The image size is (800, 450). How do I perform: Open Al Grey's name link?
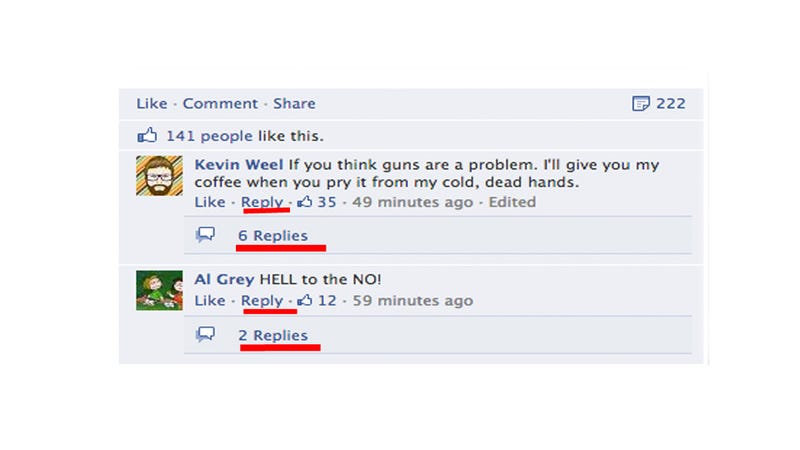(x=224, y=280)
